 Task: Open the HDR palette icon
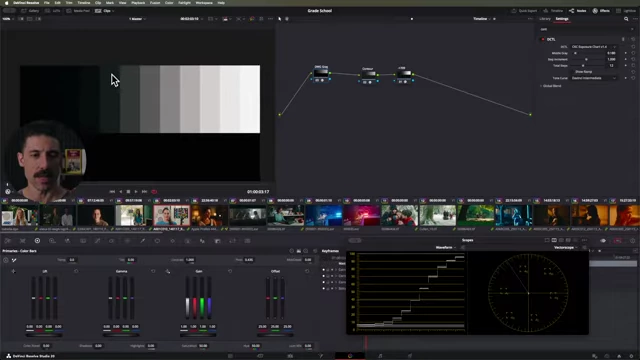(x=52, y=241)
